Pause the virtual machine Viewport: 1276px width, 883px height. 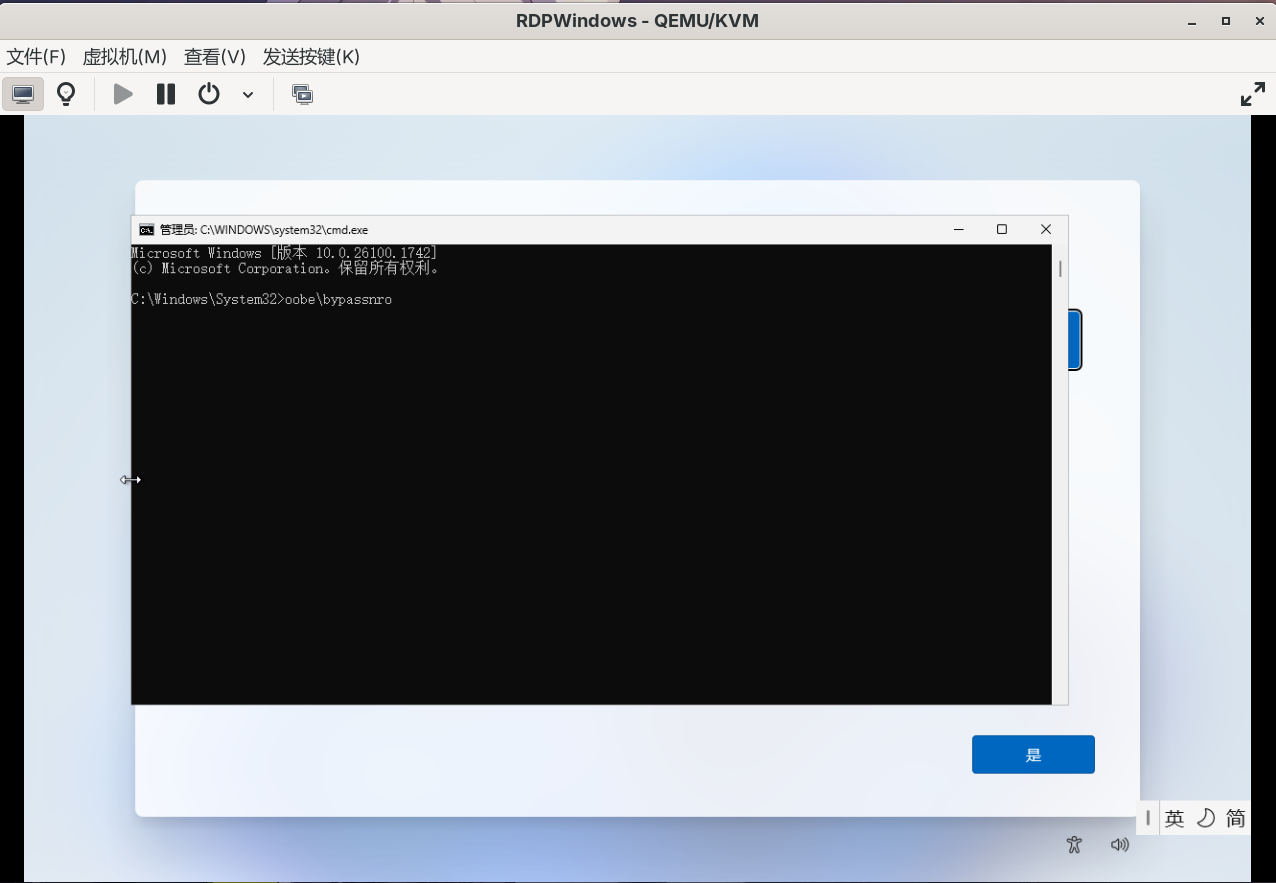(x=166, y=94)
